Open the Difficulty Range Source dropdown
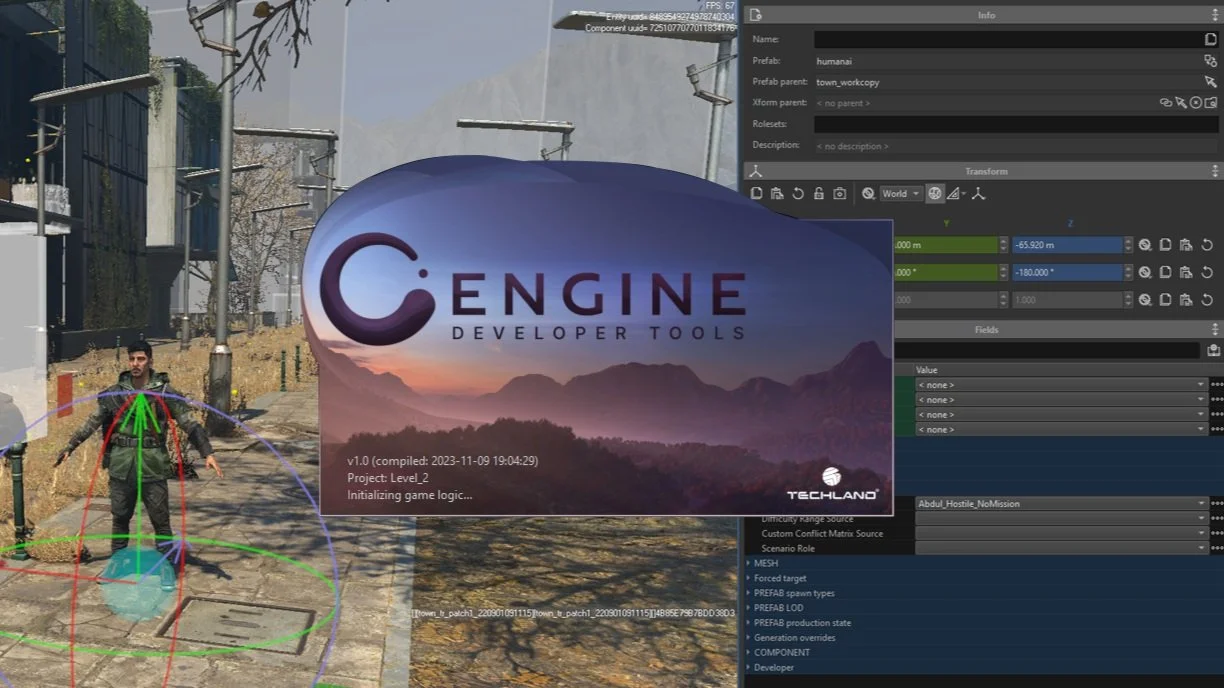This screenshot has height=688, width=1224. coord(1061,518)
